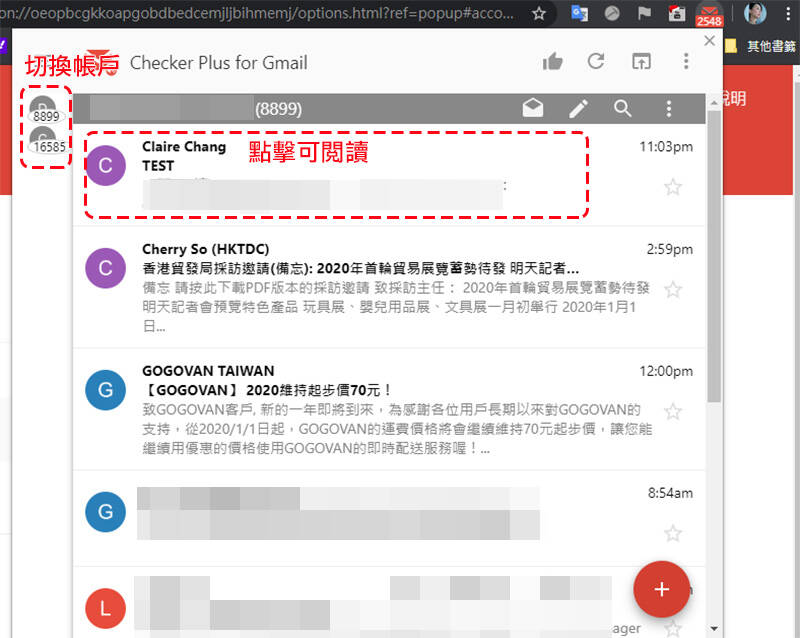This screenshot has height=638, width=800.
Task: Click the scrollbar up arrow
Action: 714,103
